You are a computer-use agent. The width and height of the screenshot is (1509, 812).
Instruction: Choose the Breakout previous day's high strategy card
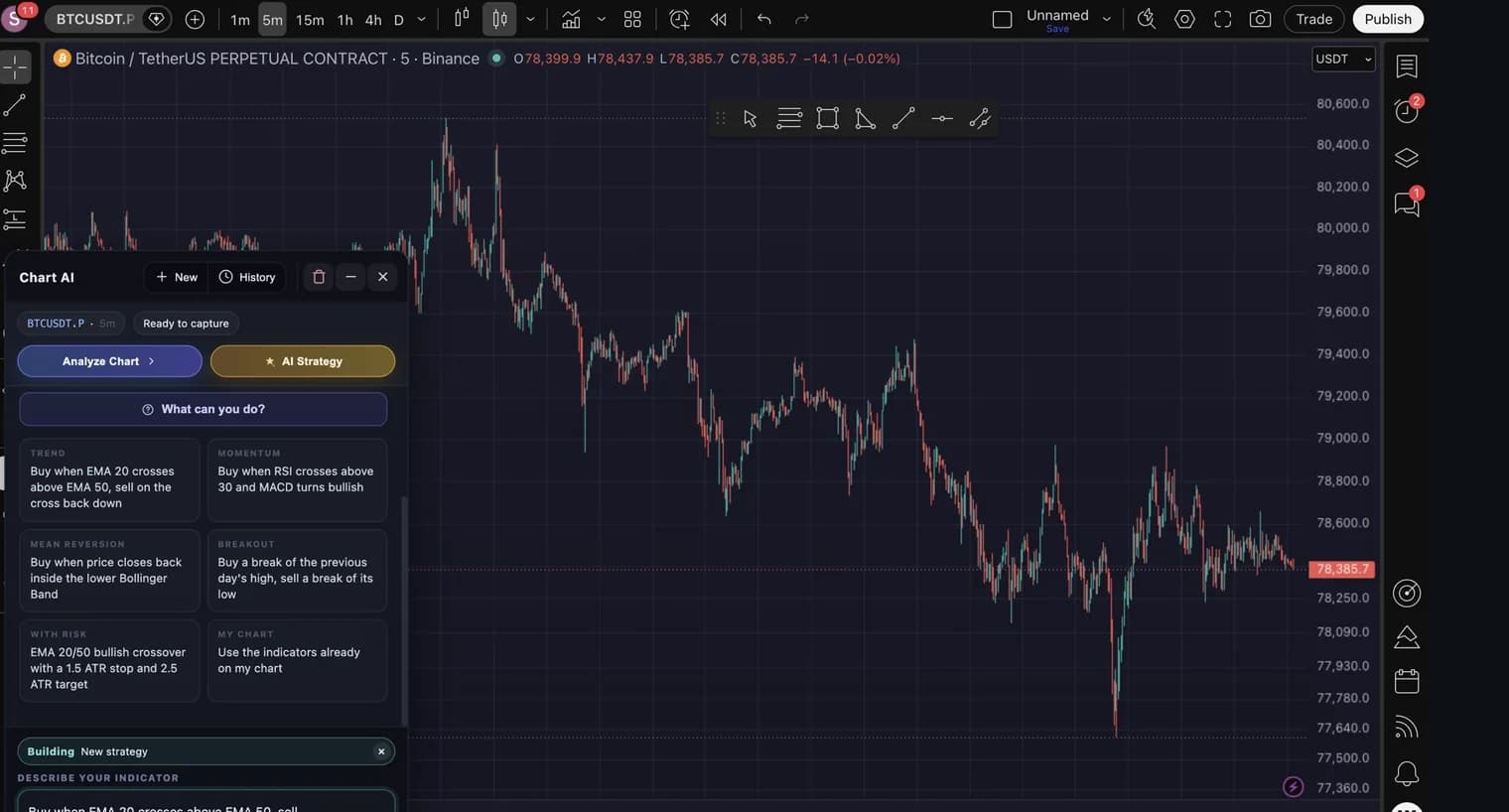pyautogui.click(x=297, y=571)
